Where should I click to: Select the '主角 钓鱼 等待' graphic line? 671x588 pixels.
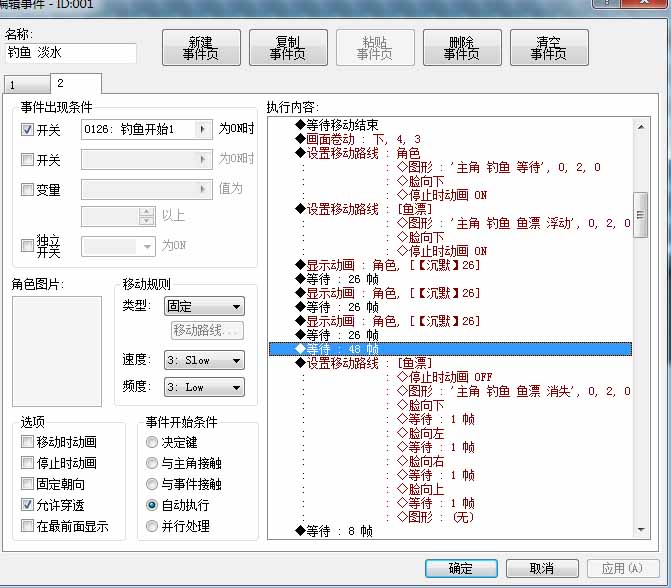(499, 167)
